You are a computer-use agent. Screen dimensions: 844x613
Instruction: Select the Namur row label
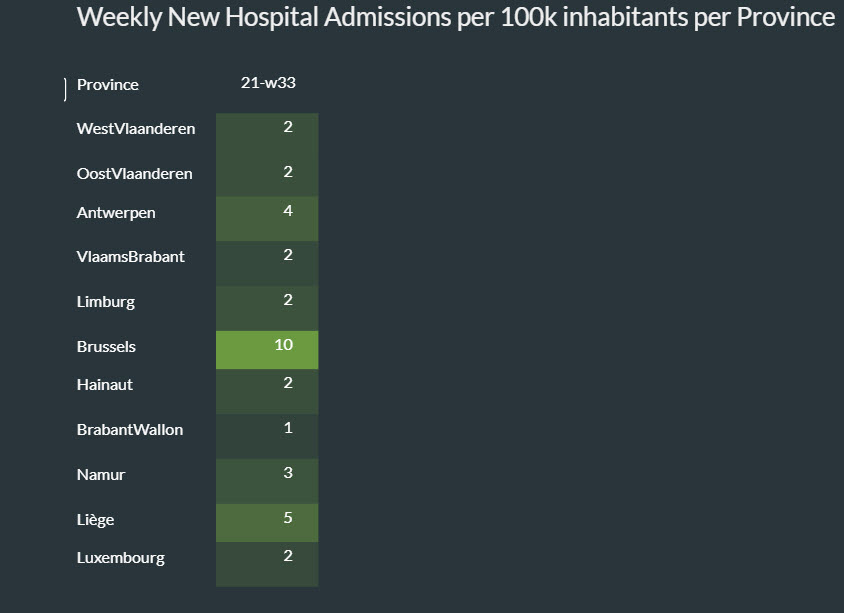click(101, 475)
